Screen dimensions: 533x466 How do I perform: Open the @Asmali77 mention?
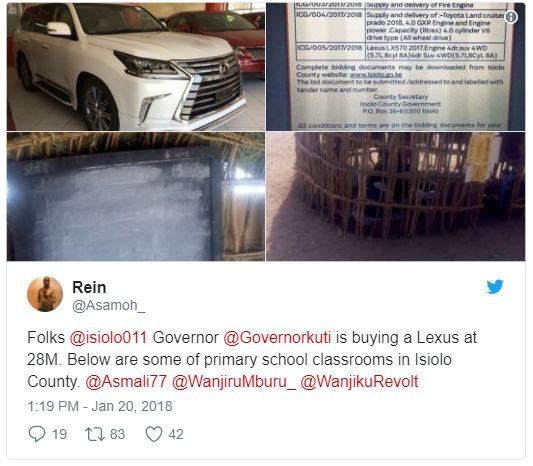(x=126, y=381)
